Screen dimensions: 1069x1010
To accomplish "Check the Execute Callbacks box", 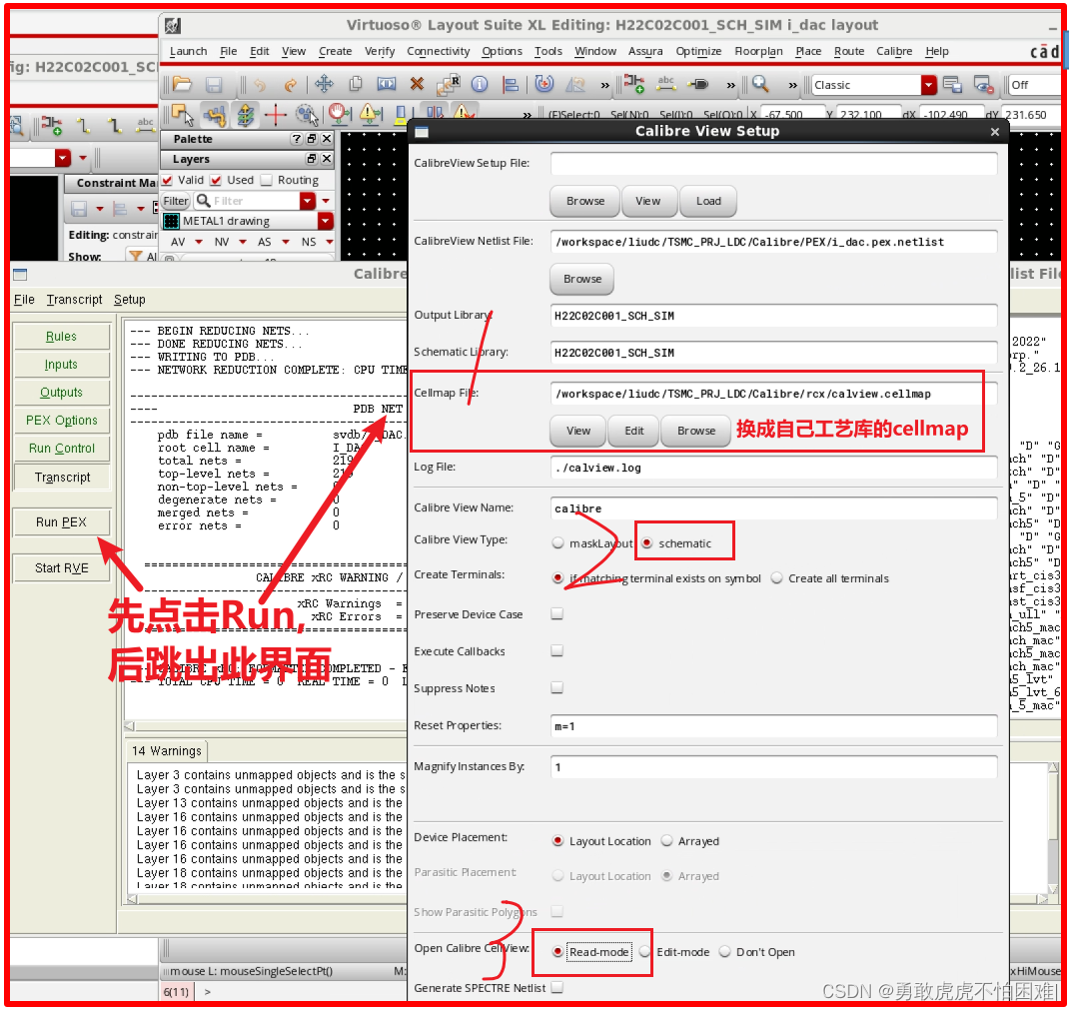I will click(x=557, y=651).
